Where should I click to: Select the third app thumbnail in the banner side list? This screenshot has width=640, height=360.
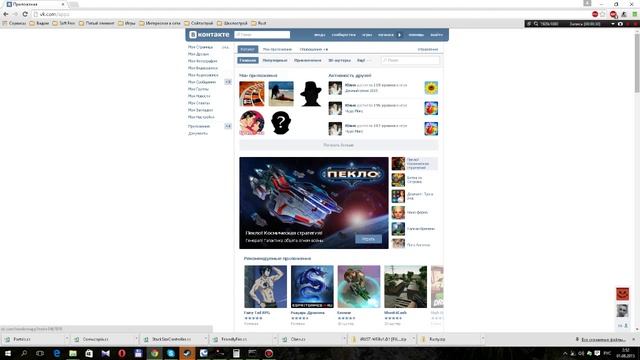tap(398, 196)
